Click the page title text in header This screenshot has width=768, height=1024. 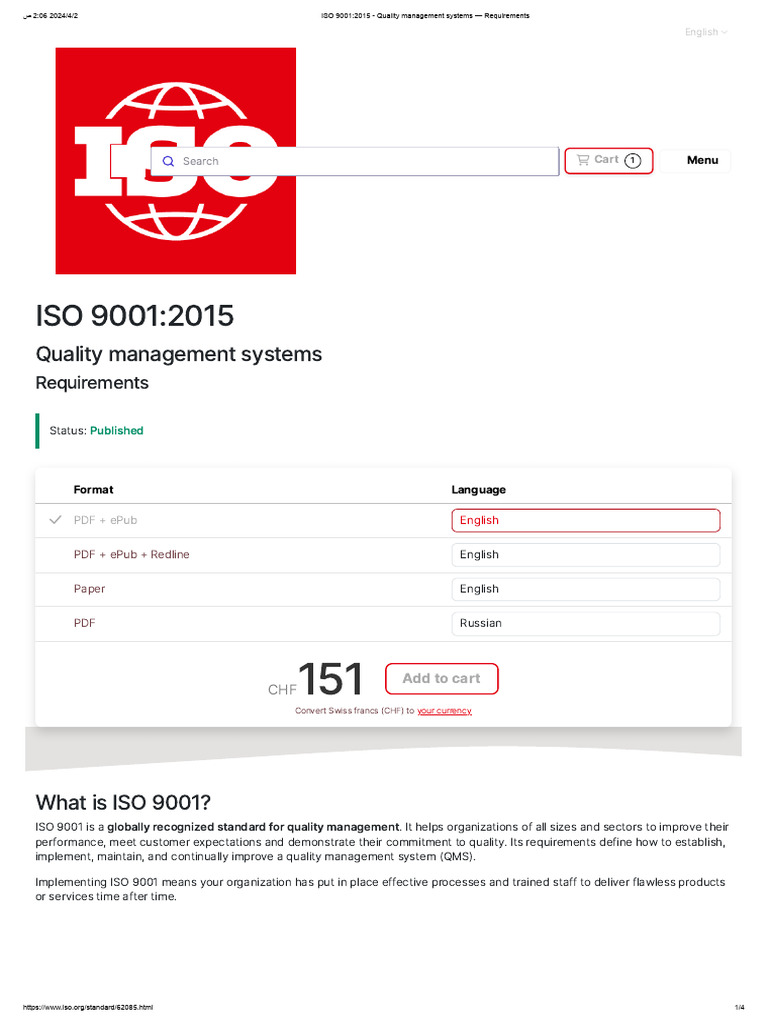click(x=425, y=16)
